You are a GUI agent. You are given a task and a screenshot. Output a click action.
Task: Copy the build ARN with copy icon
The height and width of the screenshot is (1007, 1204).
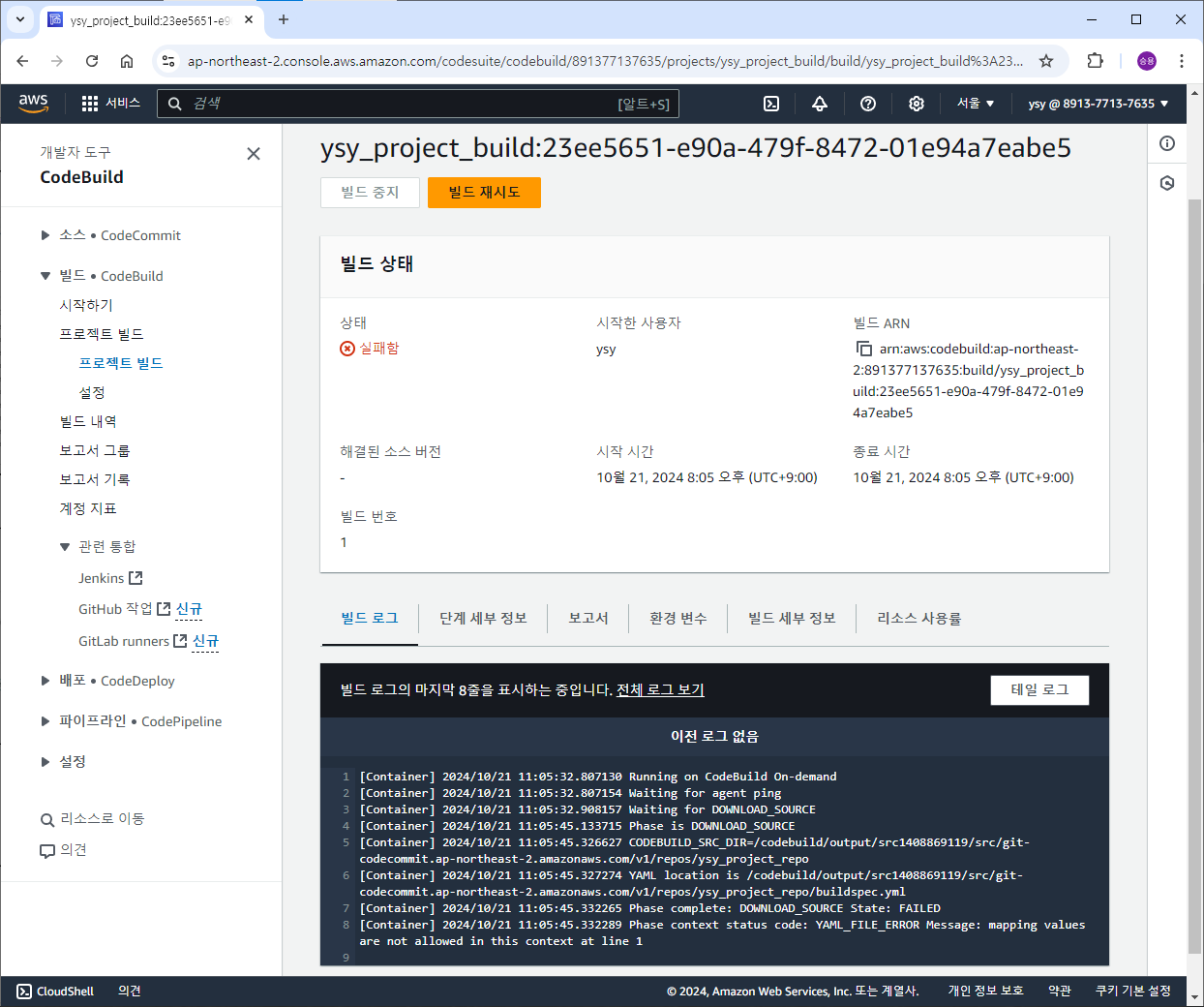[x=863, y=349]
